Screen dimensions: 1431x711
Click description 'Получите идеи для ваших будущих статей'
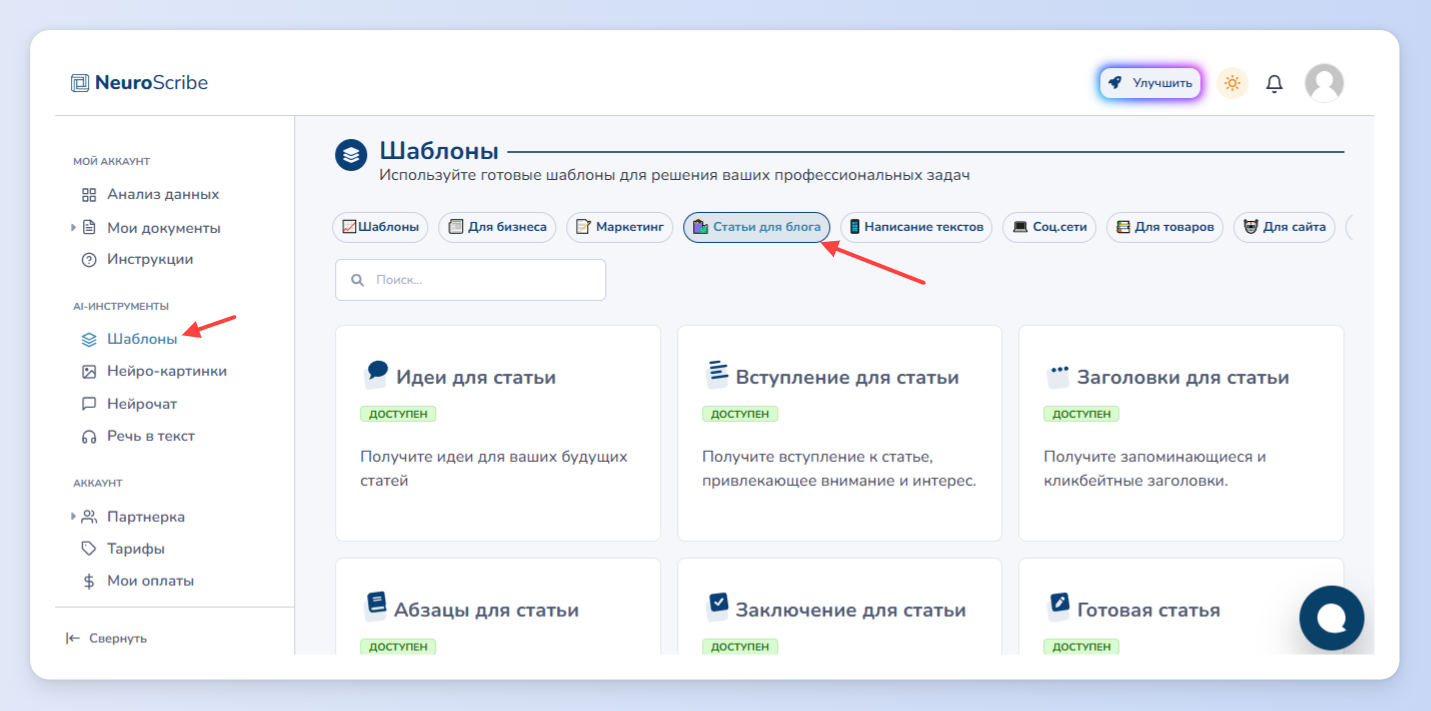[x=494, y=469]
